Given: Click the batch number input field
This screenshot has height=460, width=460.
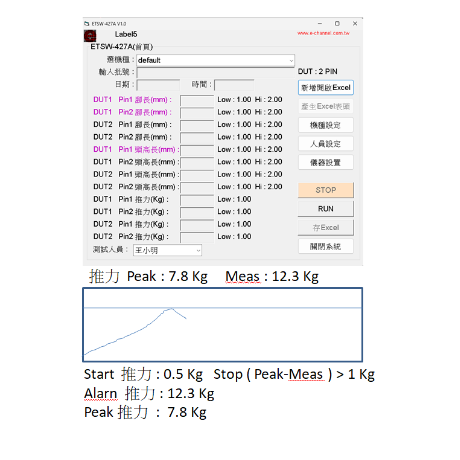Looking at the screenshot, I should (215, 72).
